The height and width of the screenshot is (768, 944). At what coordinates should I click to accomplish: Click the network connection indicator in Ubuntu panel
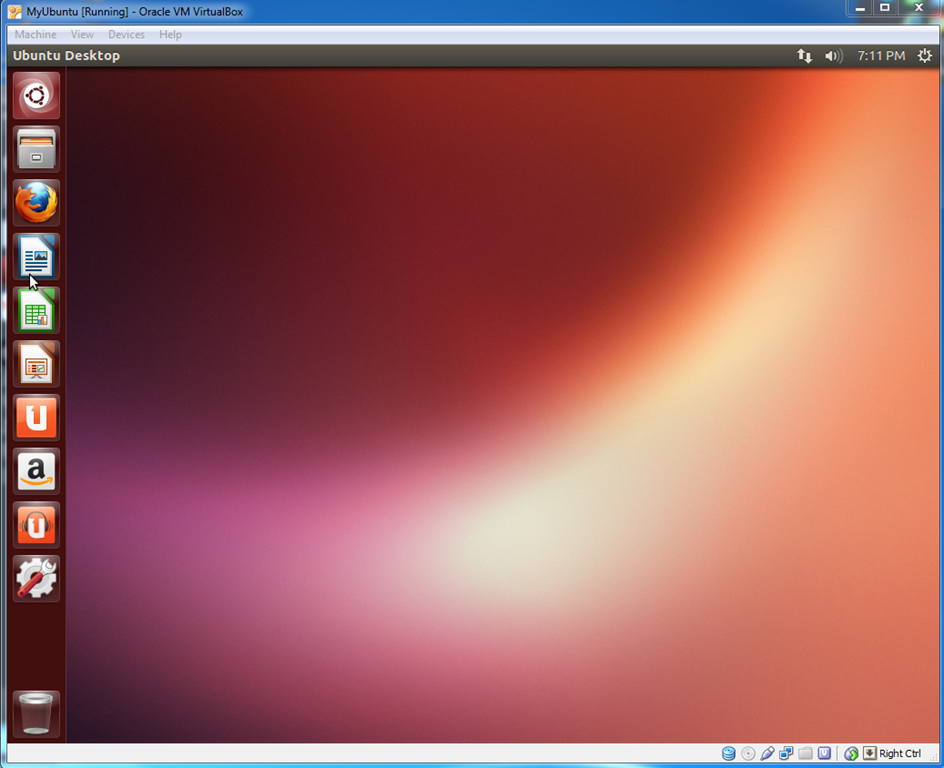click(804, 56)
